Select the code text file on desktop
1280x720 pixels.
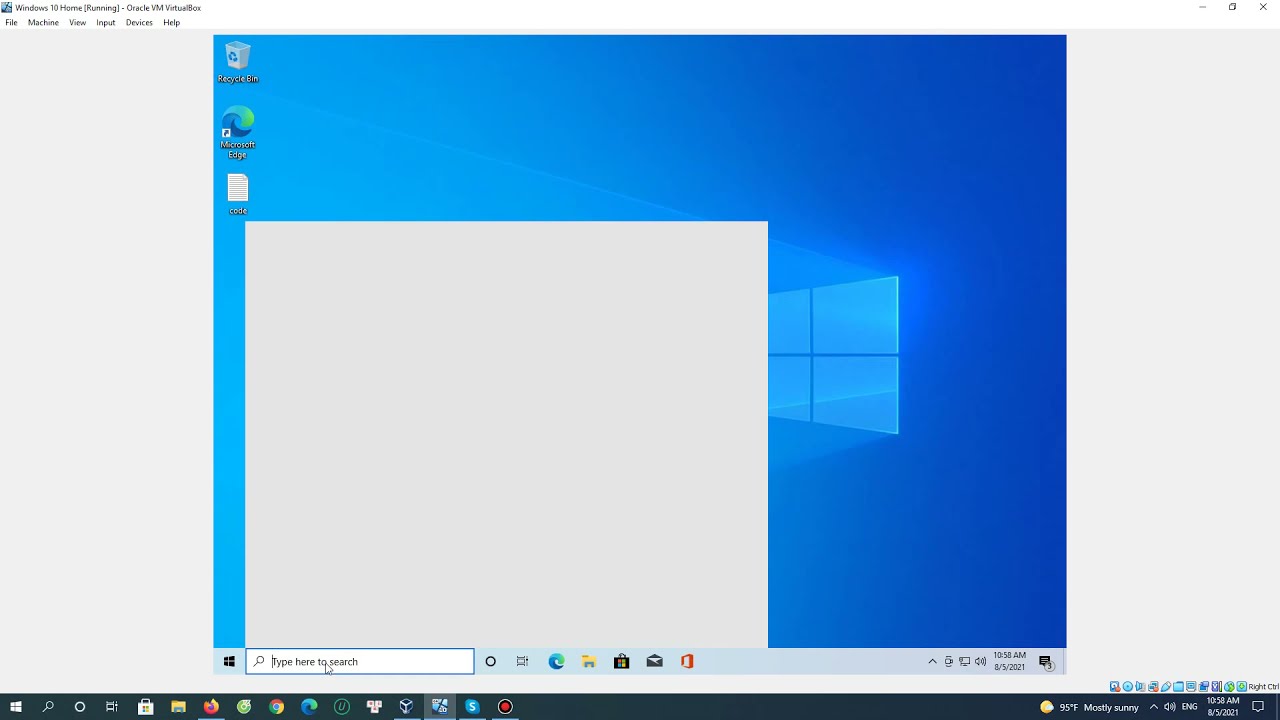238,194
